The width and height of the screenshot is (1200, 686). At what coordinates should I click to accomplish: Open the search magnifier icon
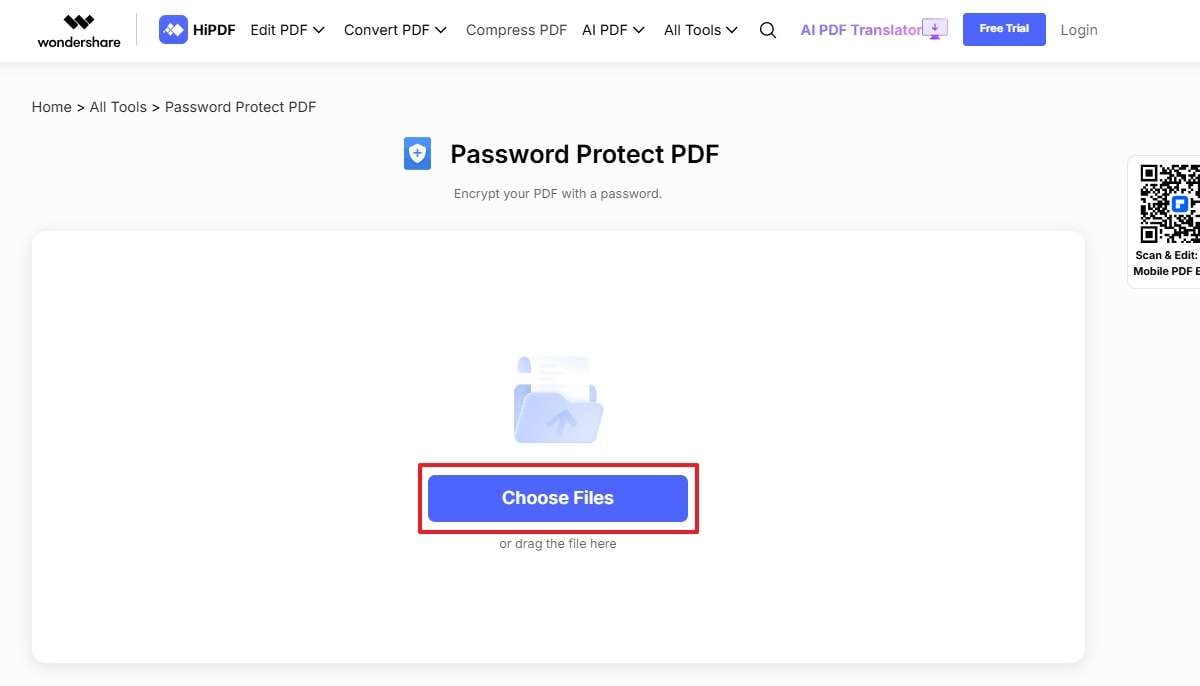point(768,30)
